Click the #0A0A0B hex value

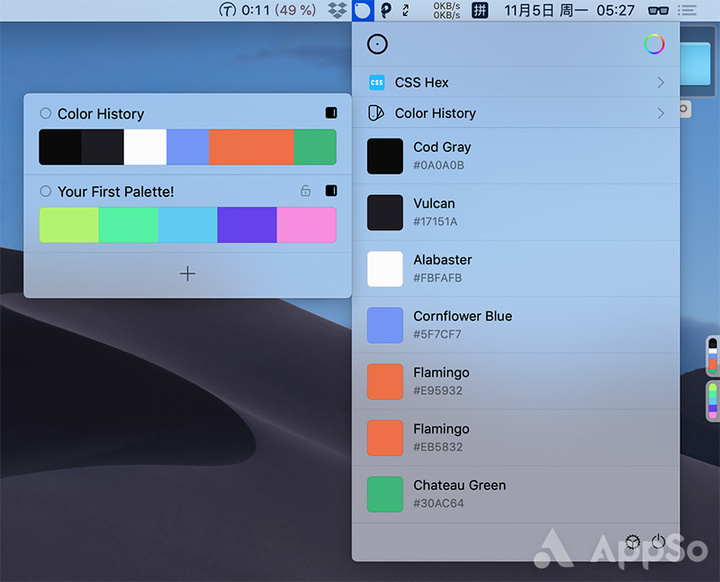[x=439, y=165]
